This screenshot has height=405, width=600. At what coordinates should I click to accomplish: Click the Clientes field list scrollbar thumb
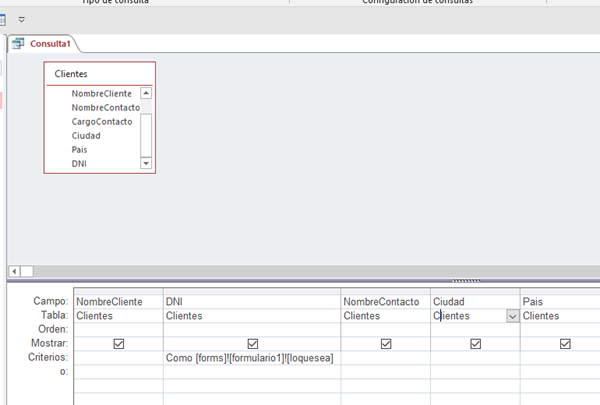146,135
